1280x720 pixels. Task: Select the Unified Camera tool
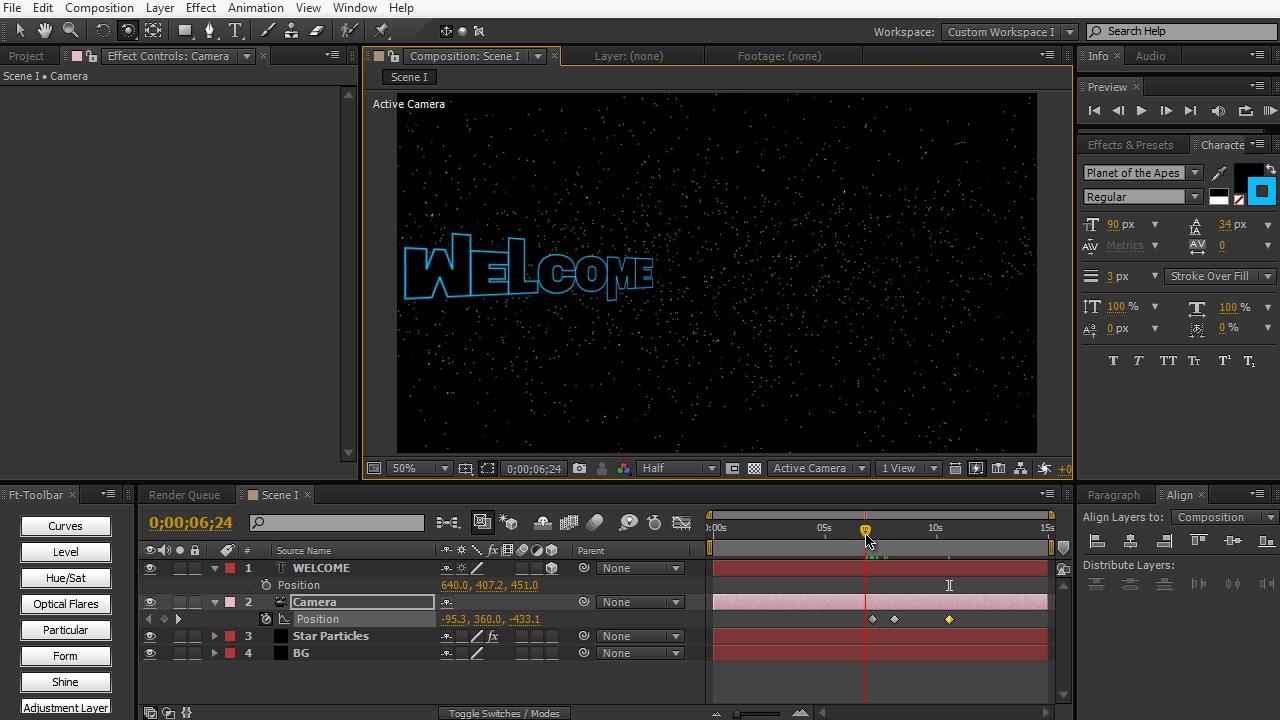[x=128, y=31]
